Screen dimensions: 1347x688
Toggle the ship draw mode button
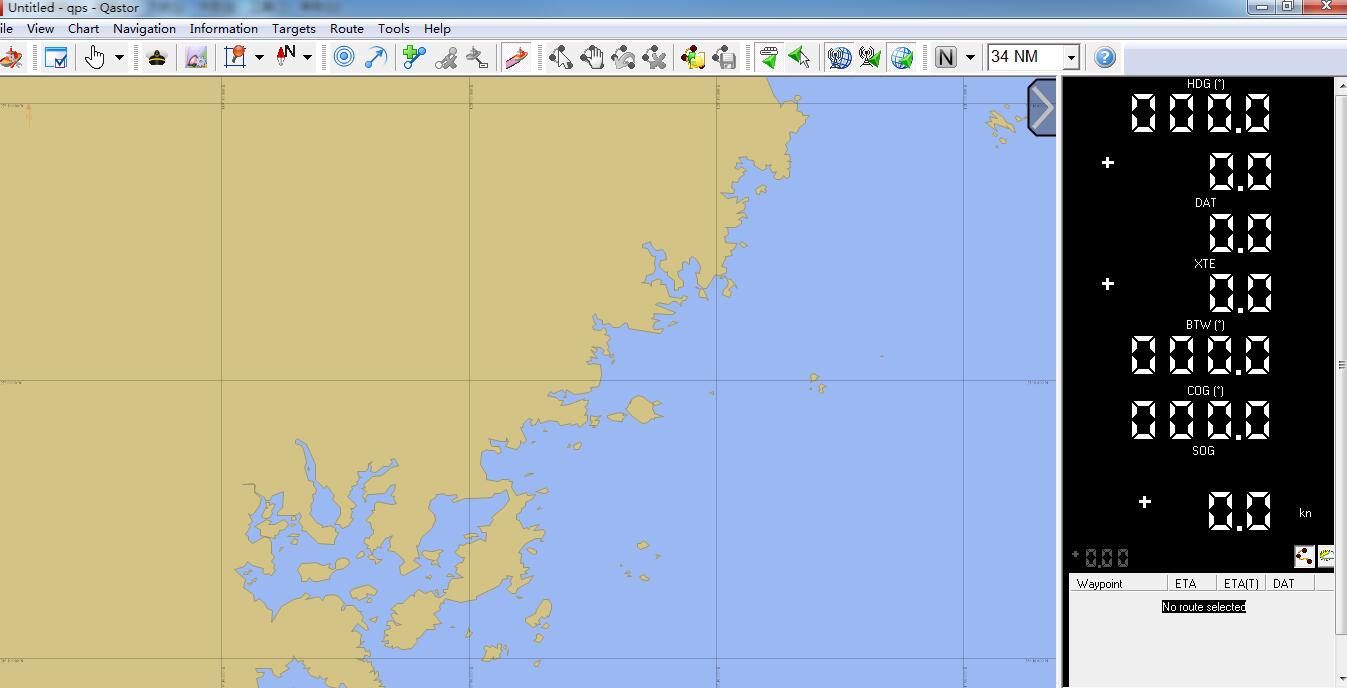pos(516,57)
